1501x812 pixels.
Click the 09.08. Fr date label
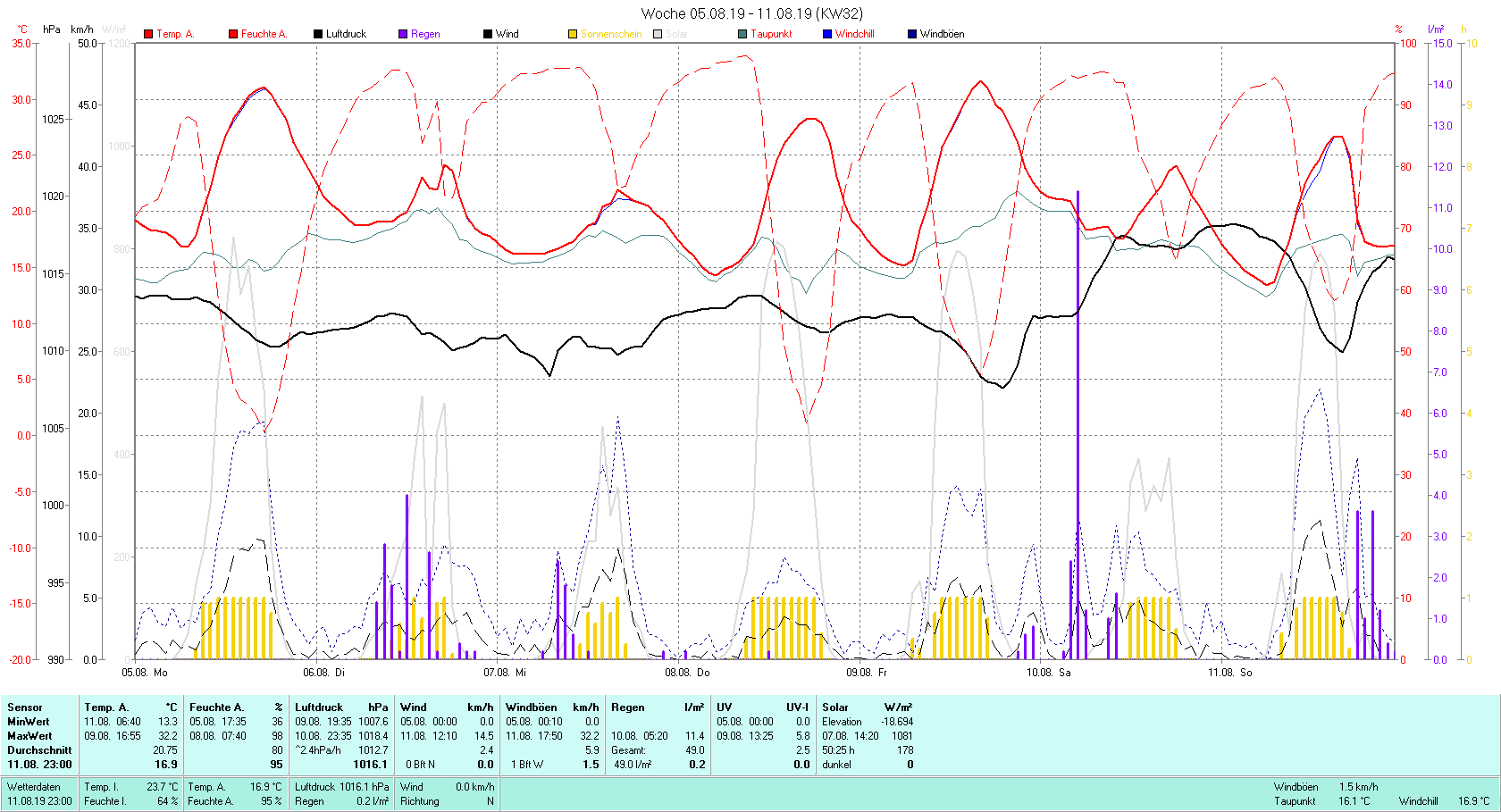[x=867, y=672]
